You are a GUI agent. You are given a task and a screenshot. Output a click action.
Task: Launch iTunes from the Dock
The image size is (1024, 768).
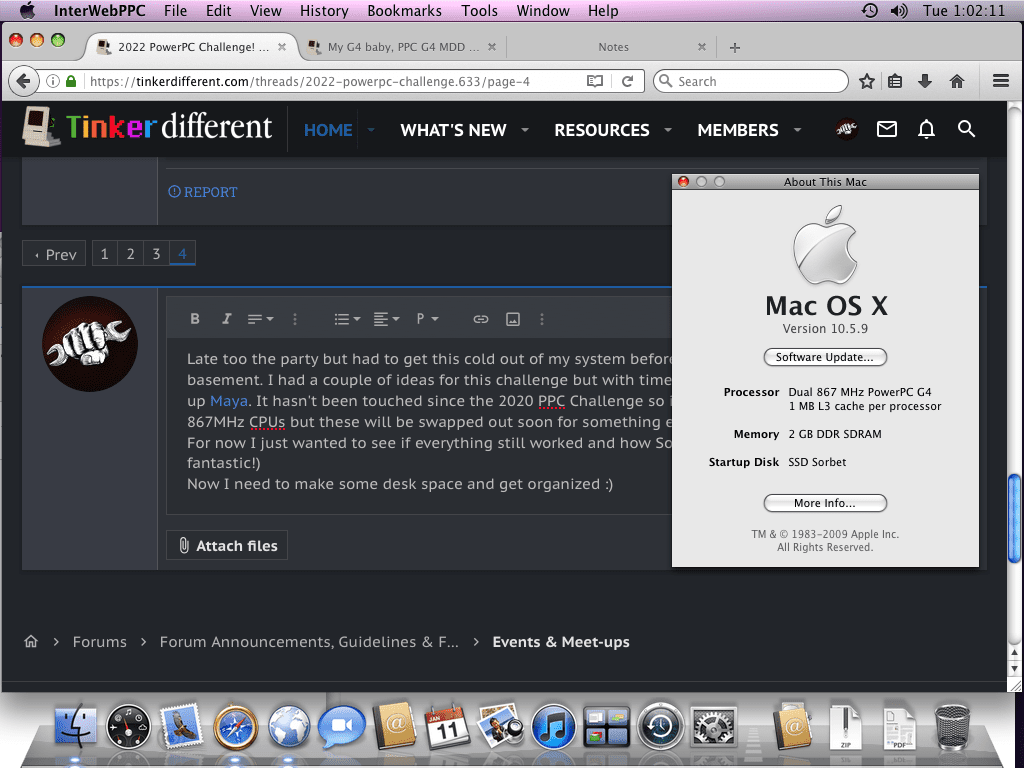tap(552, 726)
